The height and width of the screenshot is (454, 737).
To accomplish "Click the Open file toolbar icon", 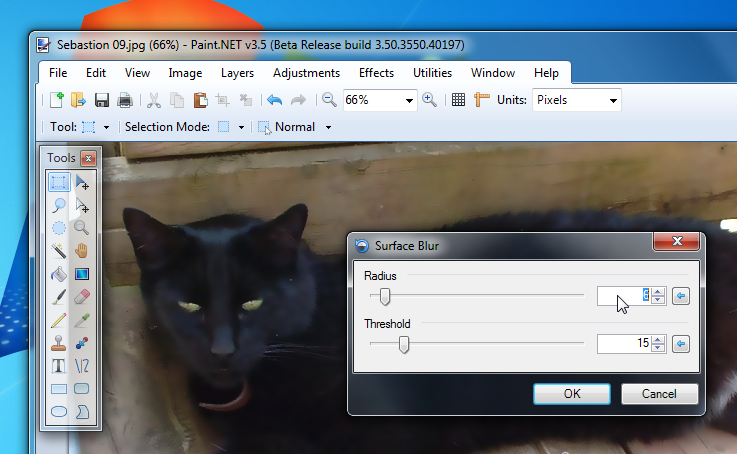I will (x=78, y=100).
